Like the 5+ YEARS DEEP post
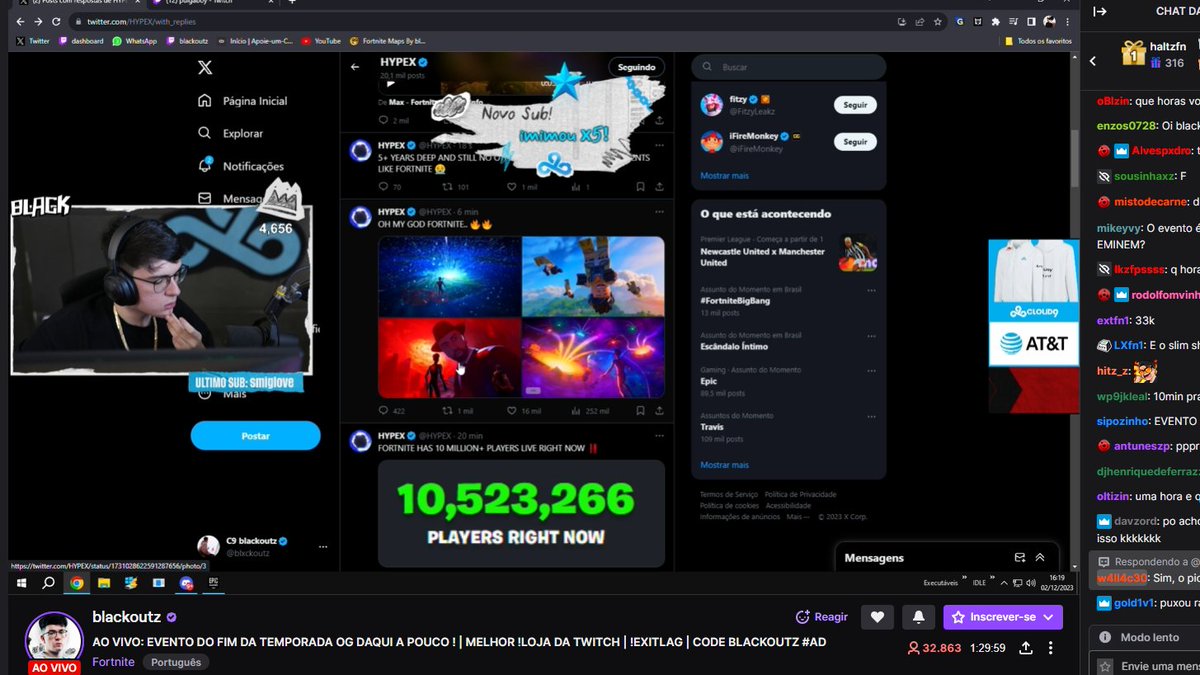Screen dimensions: 1200x675 pyautogui.click(x=524, y=187)
